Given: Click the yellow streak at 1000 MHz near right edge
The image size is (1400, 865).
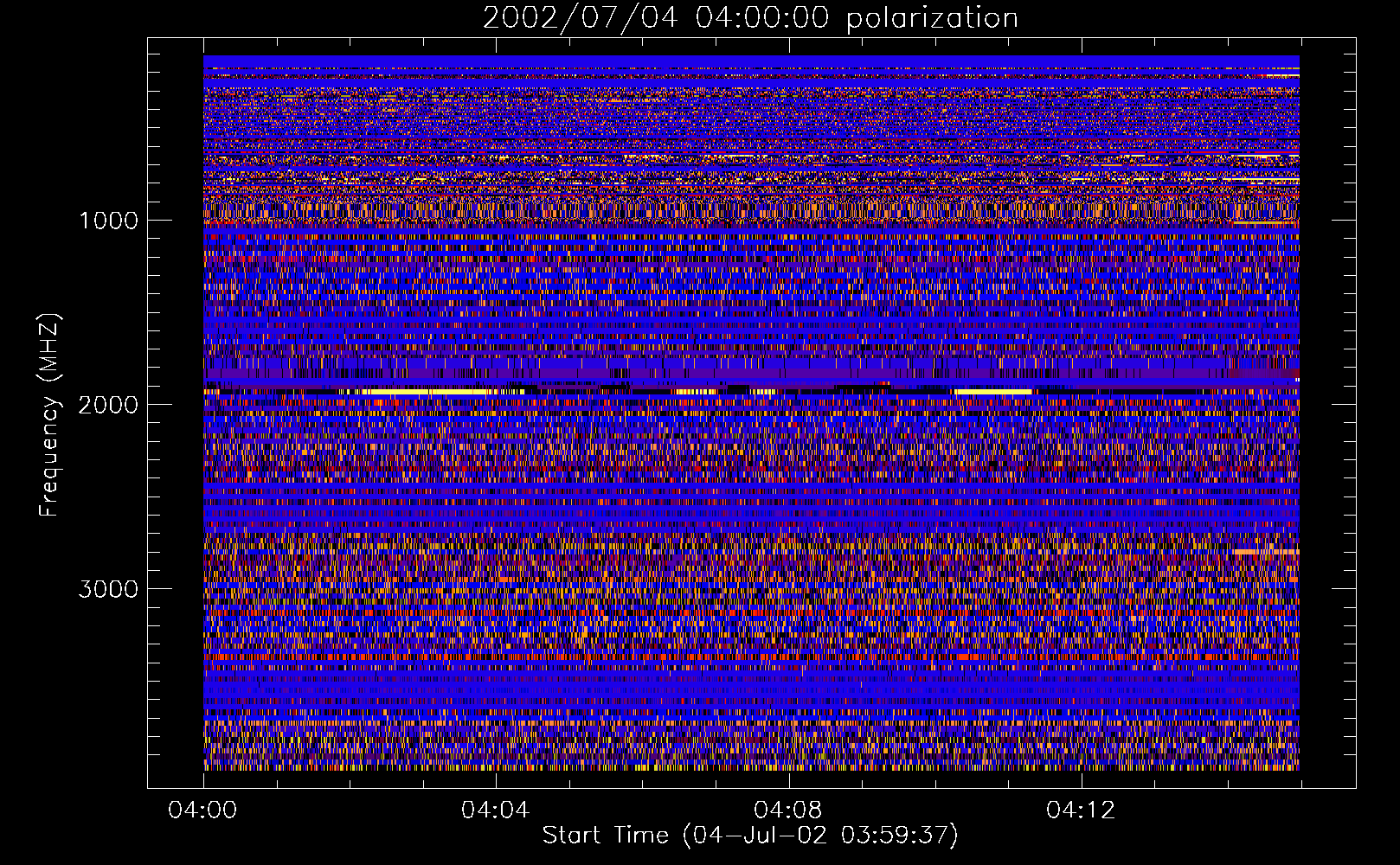Looking at the screenshot, I should click(x=1259, y=223).
